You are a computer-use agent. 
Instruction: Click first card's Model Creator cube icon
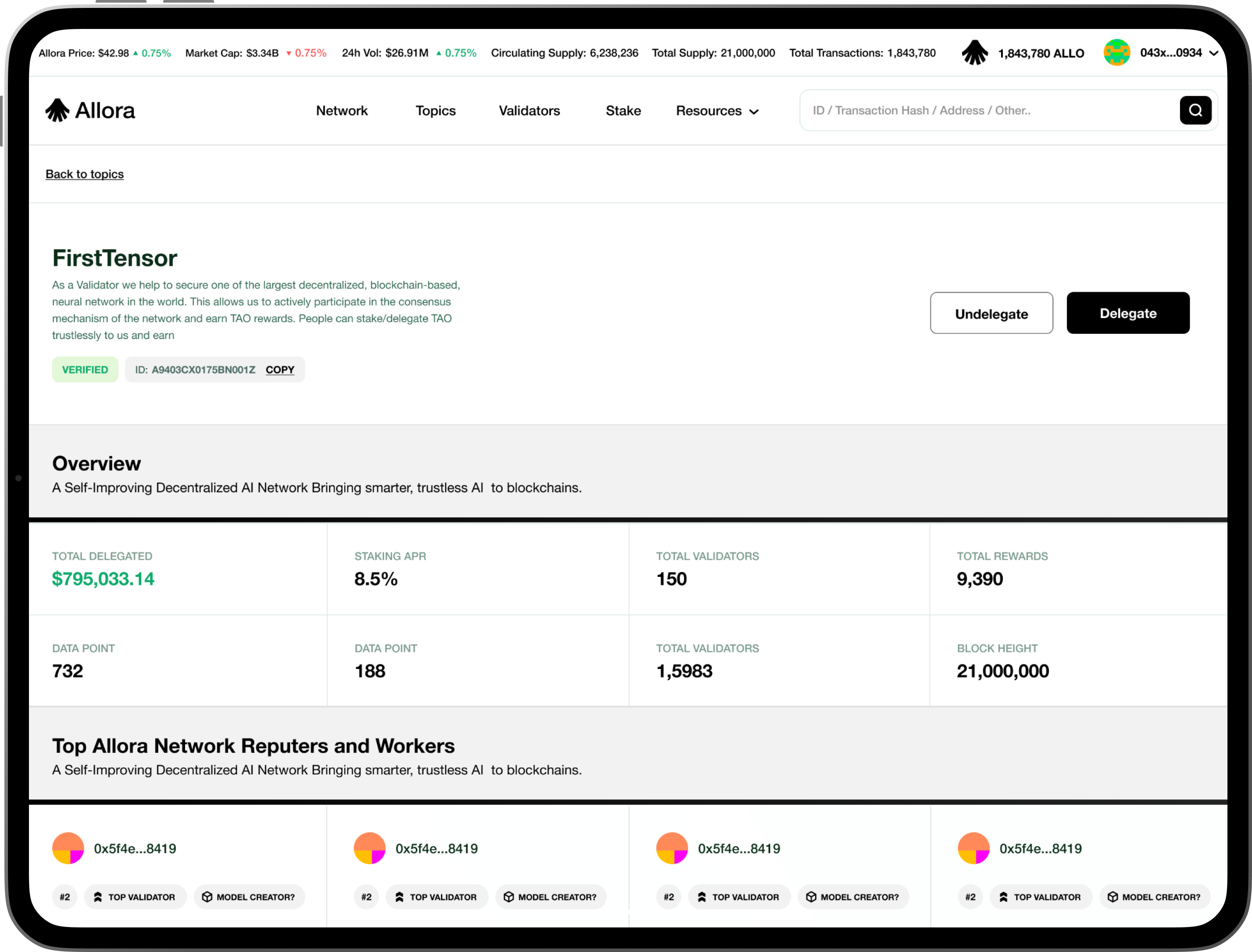pos(207,896)
